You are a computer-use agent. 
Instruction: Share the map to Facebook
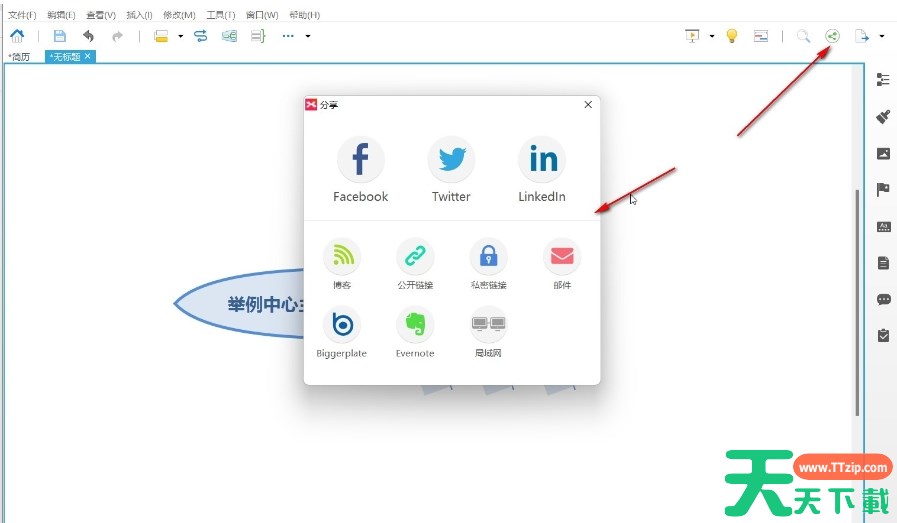[360, 159]
